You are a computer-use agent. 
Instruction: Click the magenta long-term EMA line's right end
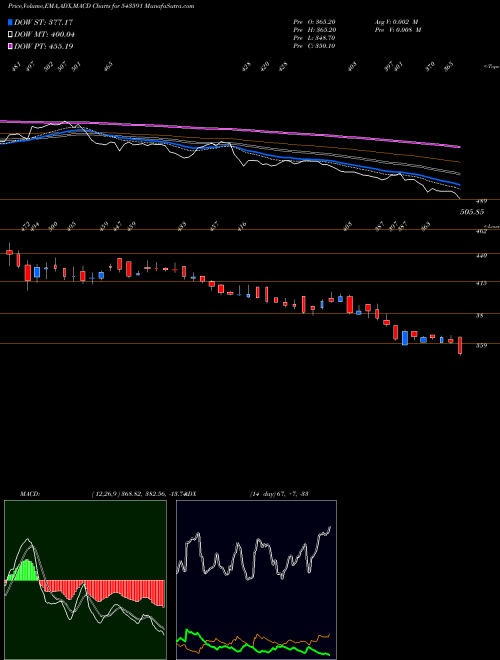tap(458, 146)
